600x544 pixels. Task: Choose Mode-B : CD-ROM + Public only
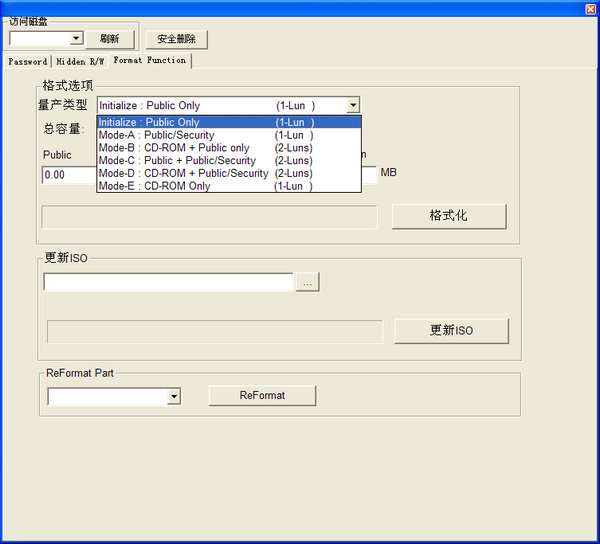pyautogui.click(x=229, y=148)
